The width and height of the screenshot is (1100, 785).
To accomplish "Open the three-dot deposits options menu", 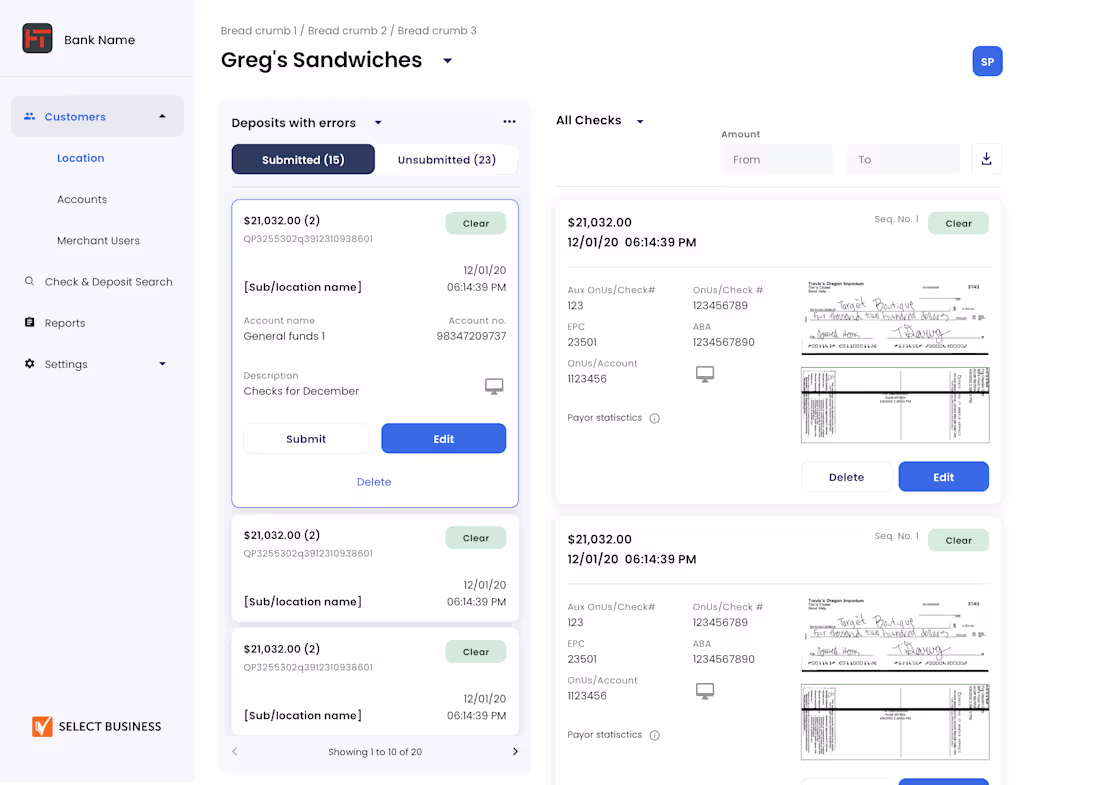I will click(x=509, y=121).
